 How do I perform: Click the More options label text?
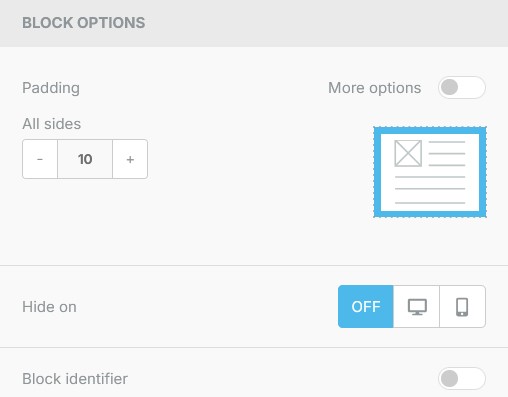point(375,88)
